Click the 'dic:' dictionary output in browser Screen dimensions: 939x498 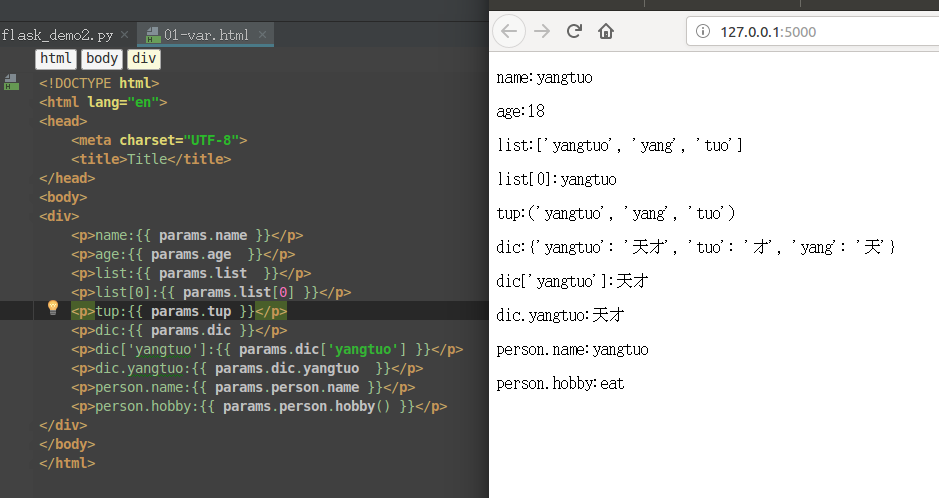pos(696,247)
